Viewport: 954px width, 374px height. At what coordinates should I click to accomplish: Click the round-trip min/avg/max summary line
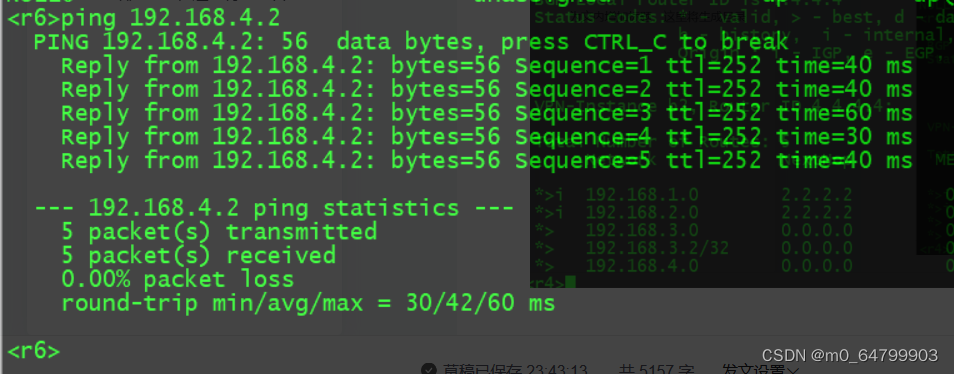[308, 303]
